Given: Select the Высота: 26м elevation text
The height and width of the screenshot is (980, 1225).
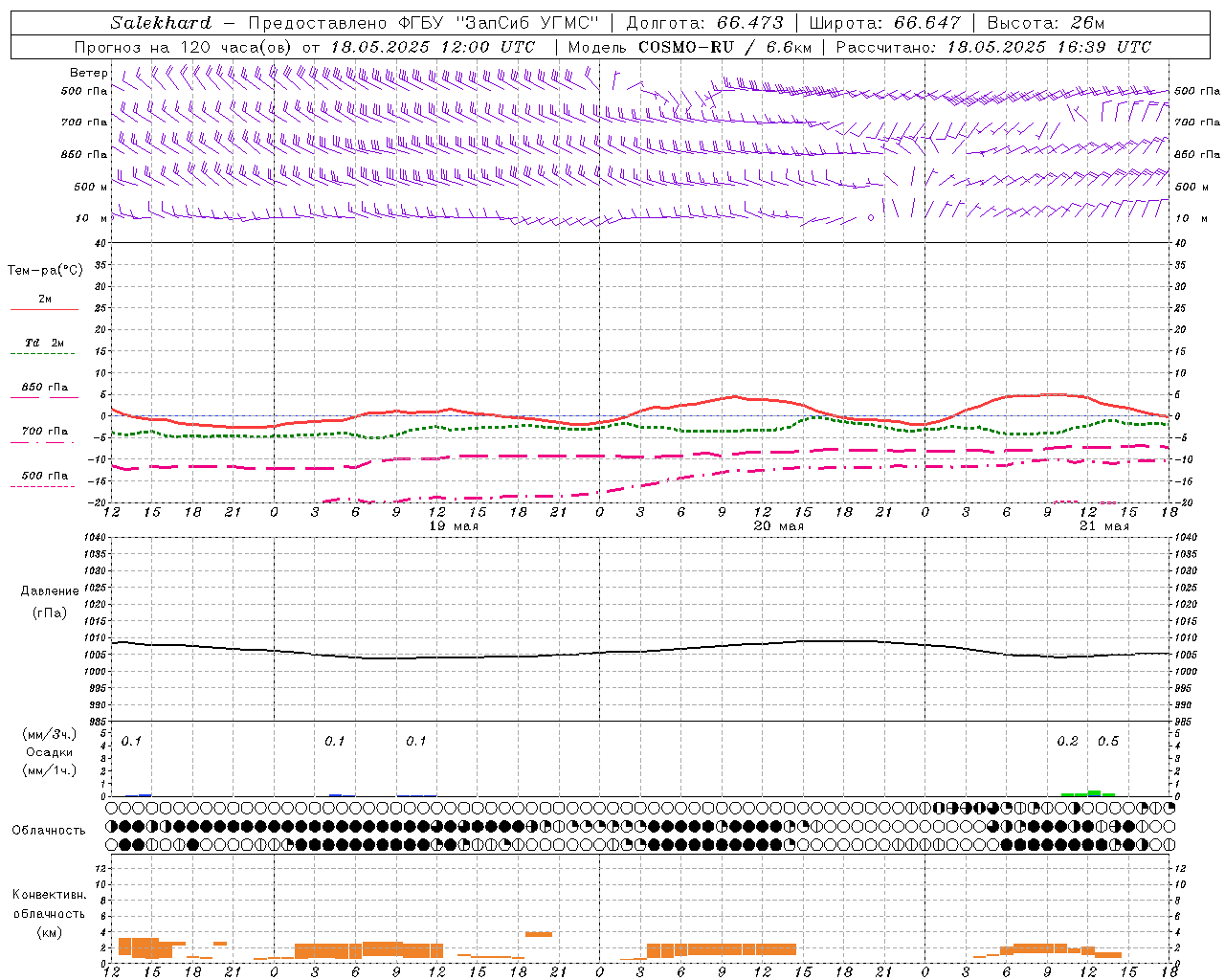Looking at the screenshot, I should (1046, 23).
